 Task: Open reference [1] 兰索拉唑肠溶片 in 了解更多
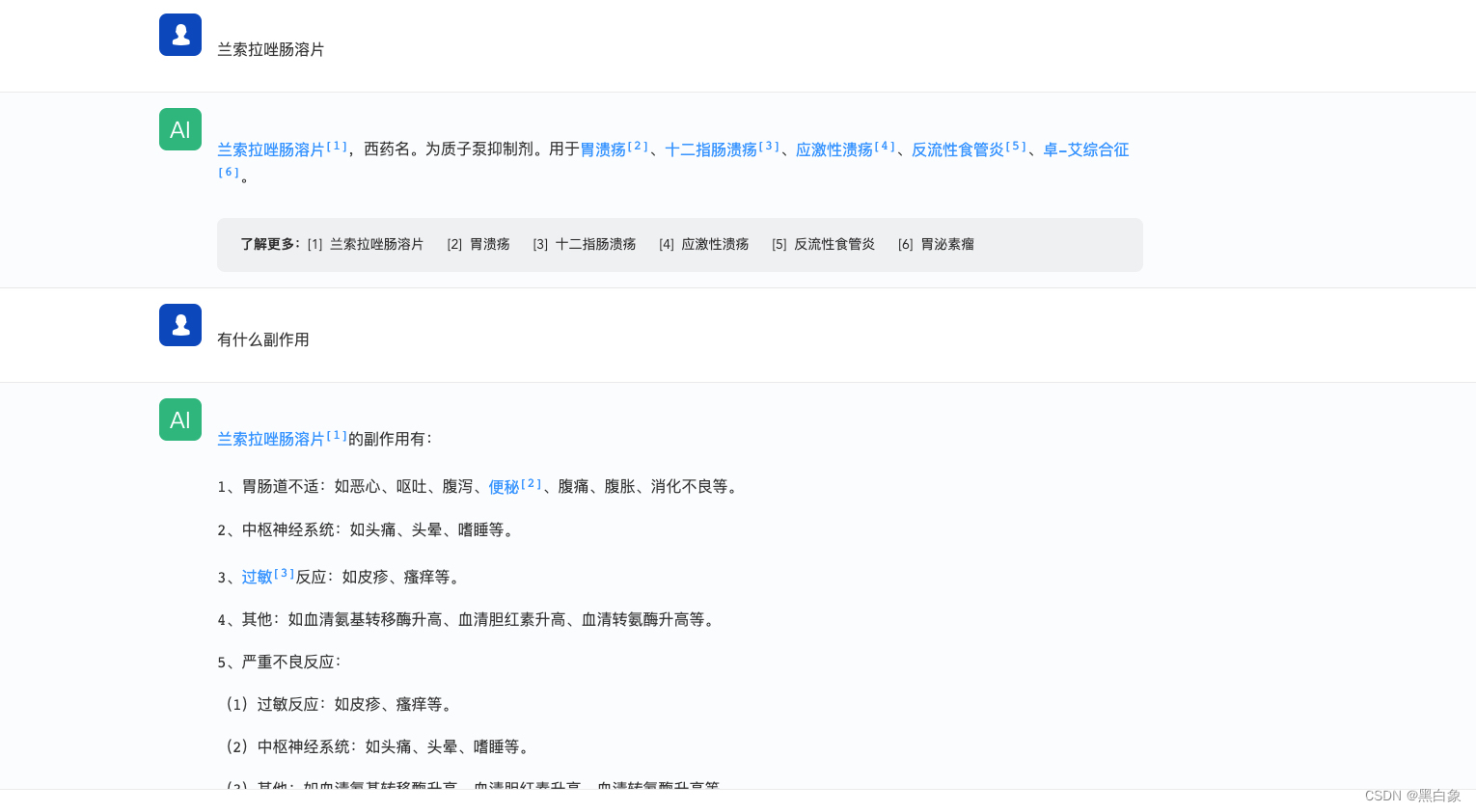pyautogui.click(x=366, y=244)
